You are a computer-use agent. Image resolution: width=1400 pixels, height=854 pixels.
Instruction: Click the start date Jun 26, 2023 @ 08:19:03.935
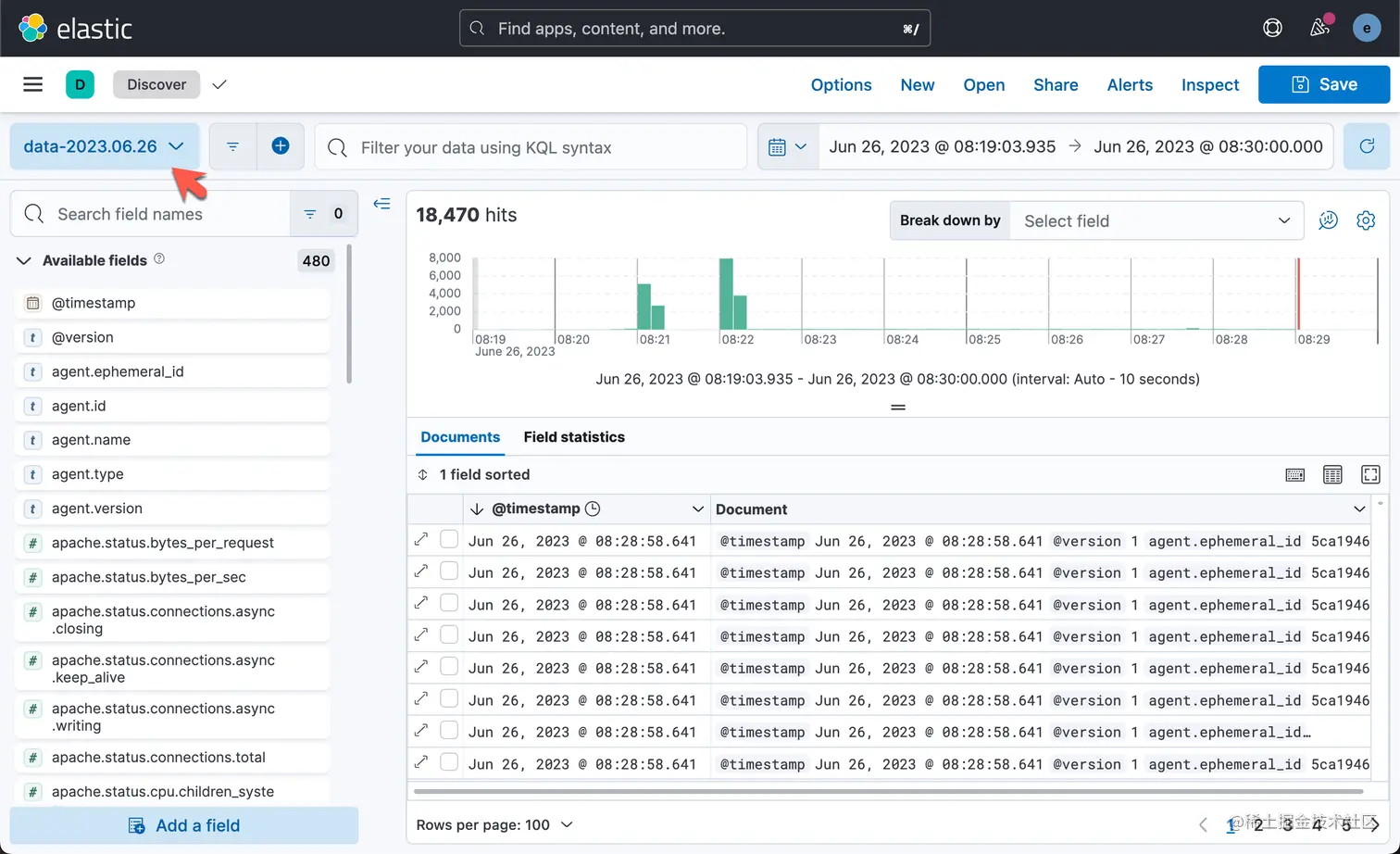942,146
